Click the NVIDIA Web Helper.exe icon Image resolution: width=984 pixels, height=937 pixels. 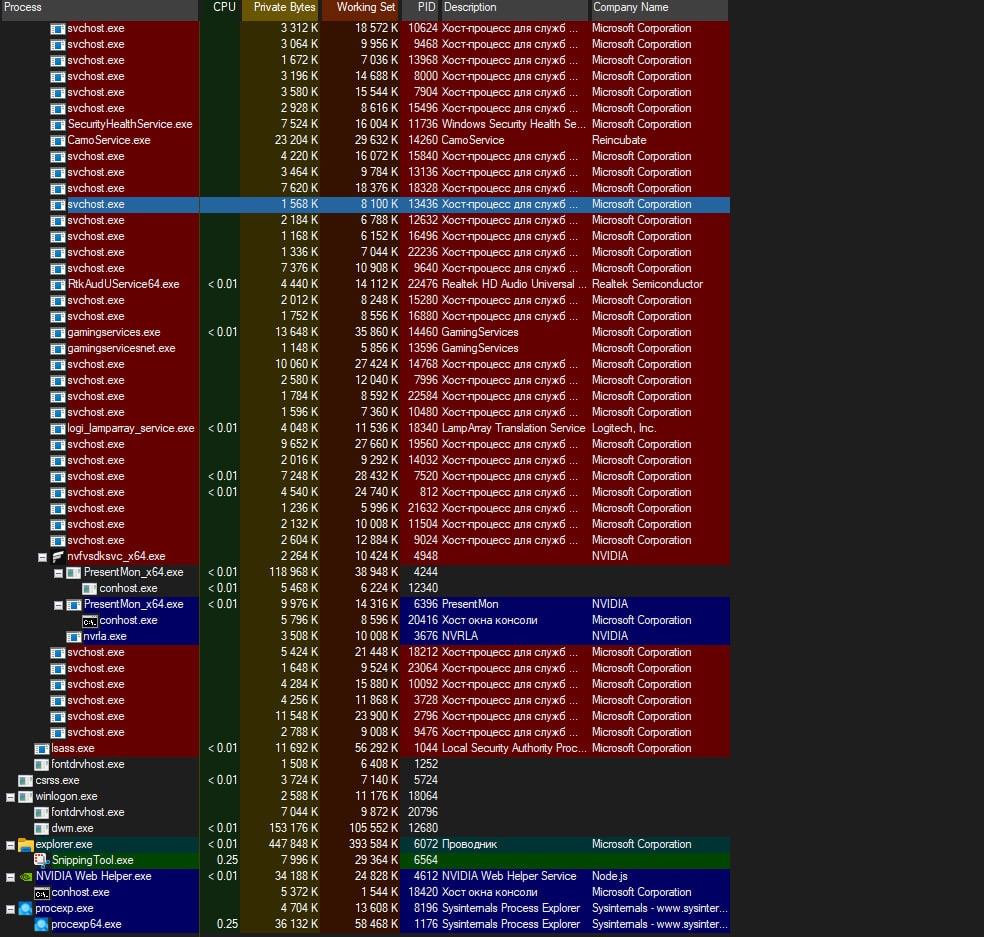pyautogui.click(x=26, y=877)
